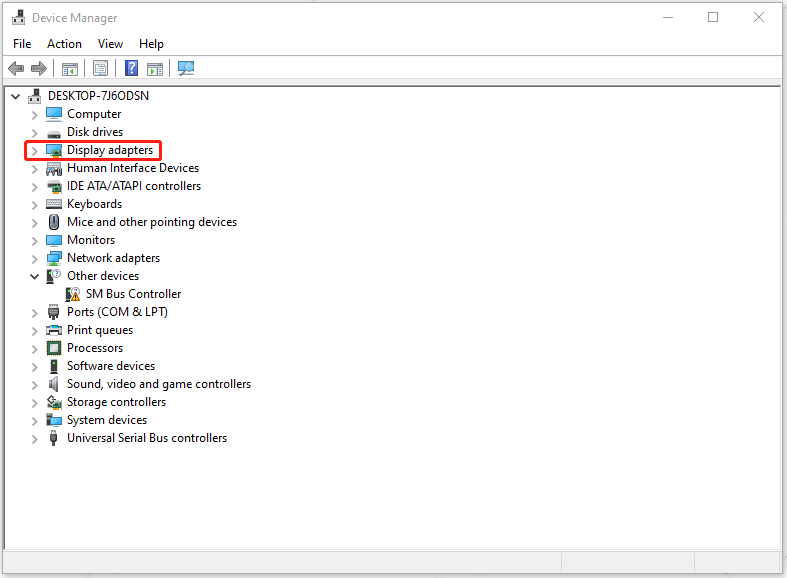The image size is (787, 578).
Task: Expand the Human Interface Devices category
Action: (34, 169)
